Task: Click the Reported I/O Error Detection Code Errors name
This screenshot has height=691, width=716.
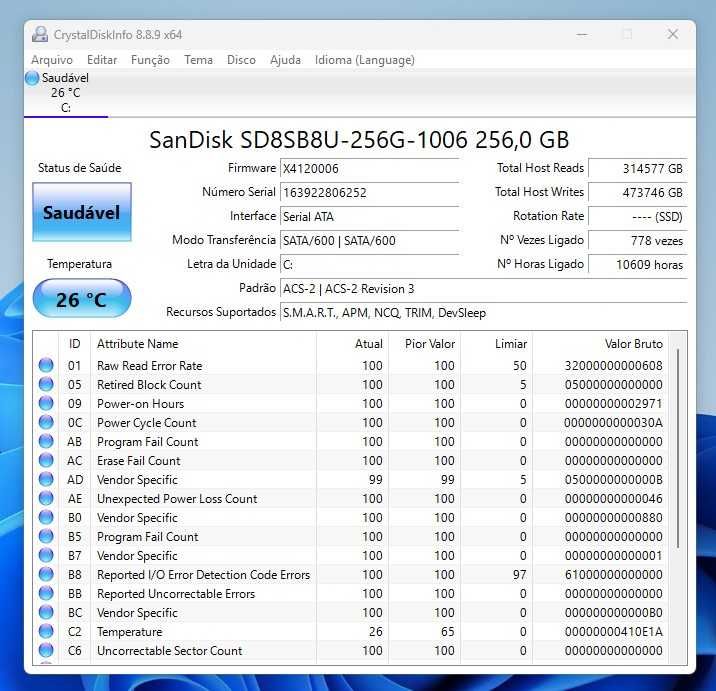Action: (x=203, y=575)
